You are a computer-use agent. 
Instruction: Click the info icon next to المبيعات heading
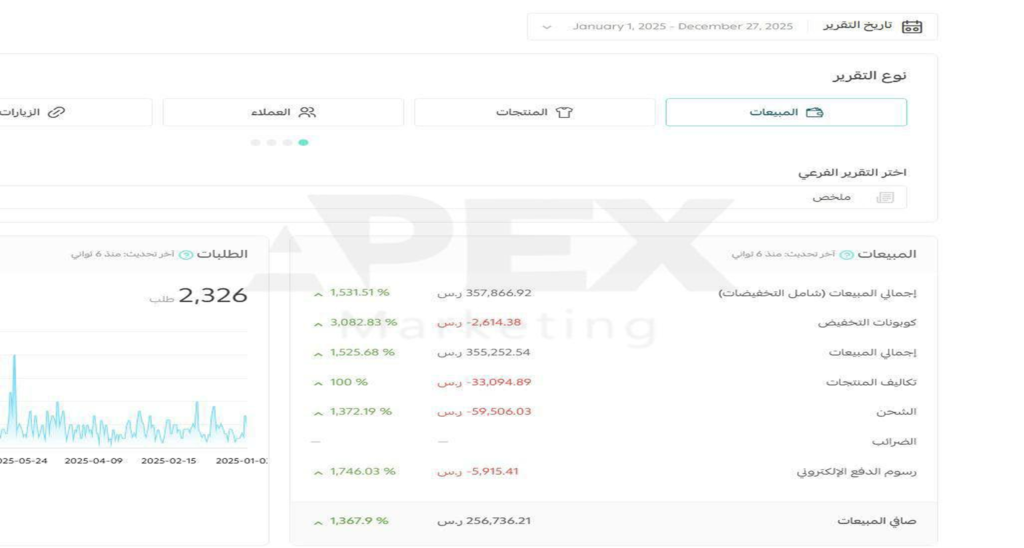[847, 255]
